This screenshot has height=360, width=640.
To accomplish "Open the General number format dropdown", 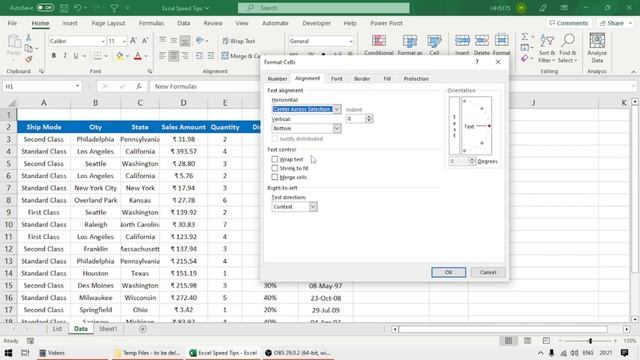I will point(351,41).
